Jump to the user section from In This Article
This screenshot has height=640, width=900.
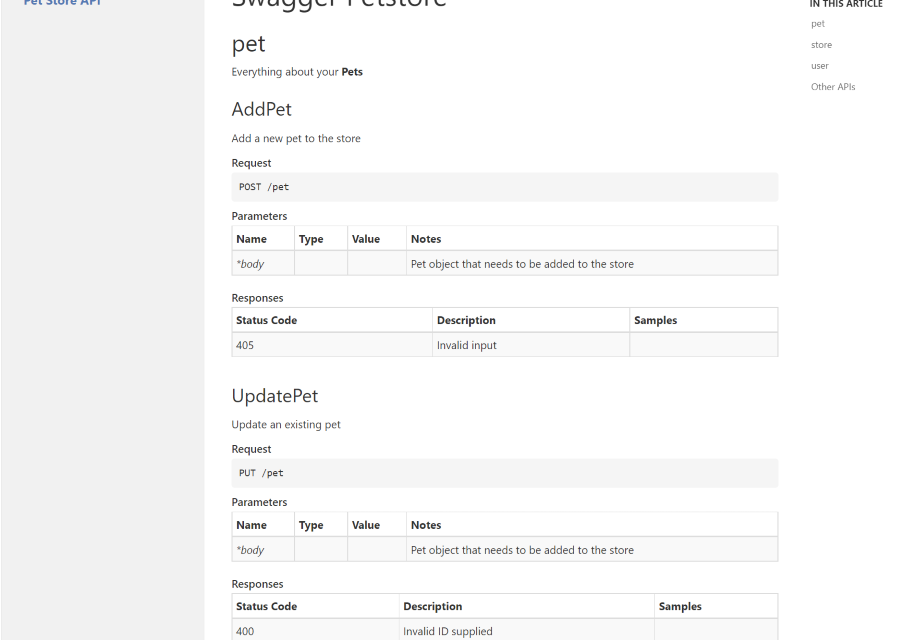[x=820, y=66]
